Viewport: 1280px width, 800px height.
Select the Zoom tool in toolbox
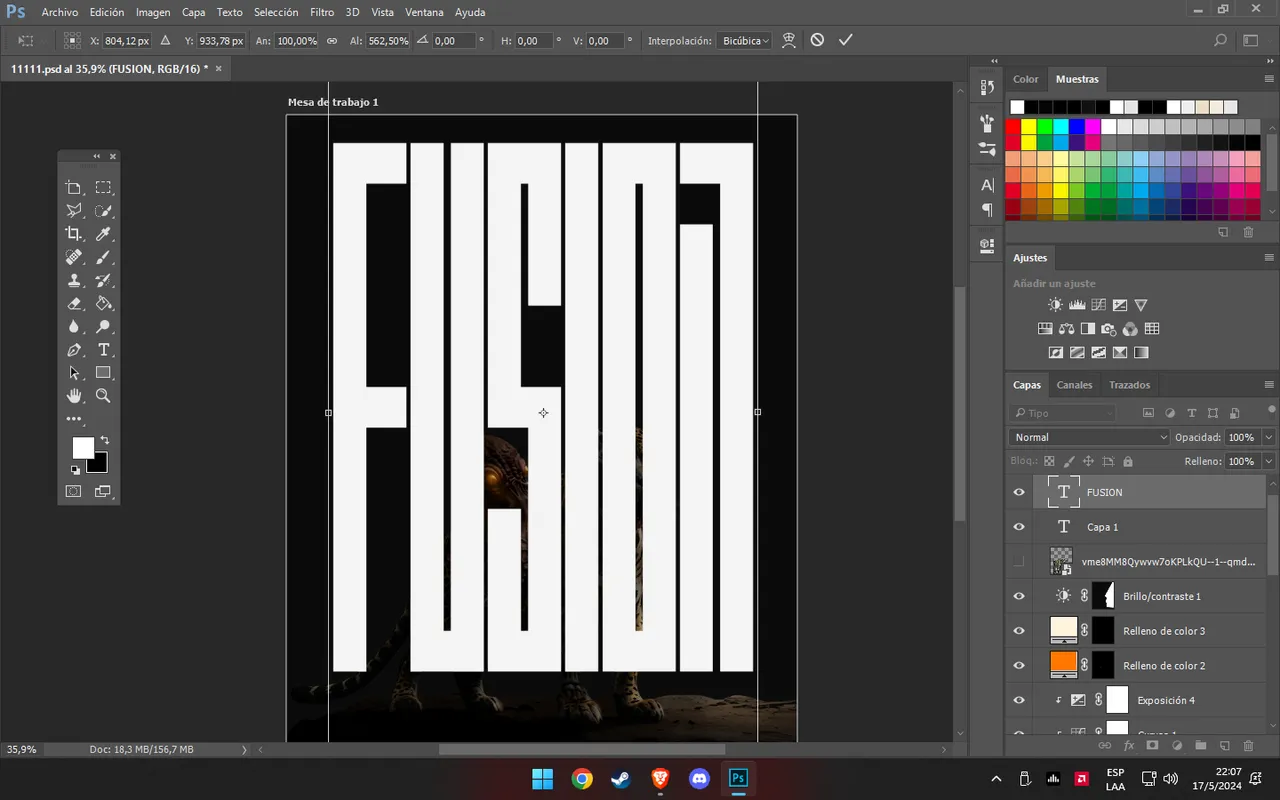click(103, 396)
